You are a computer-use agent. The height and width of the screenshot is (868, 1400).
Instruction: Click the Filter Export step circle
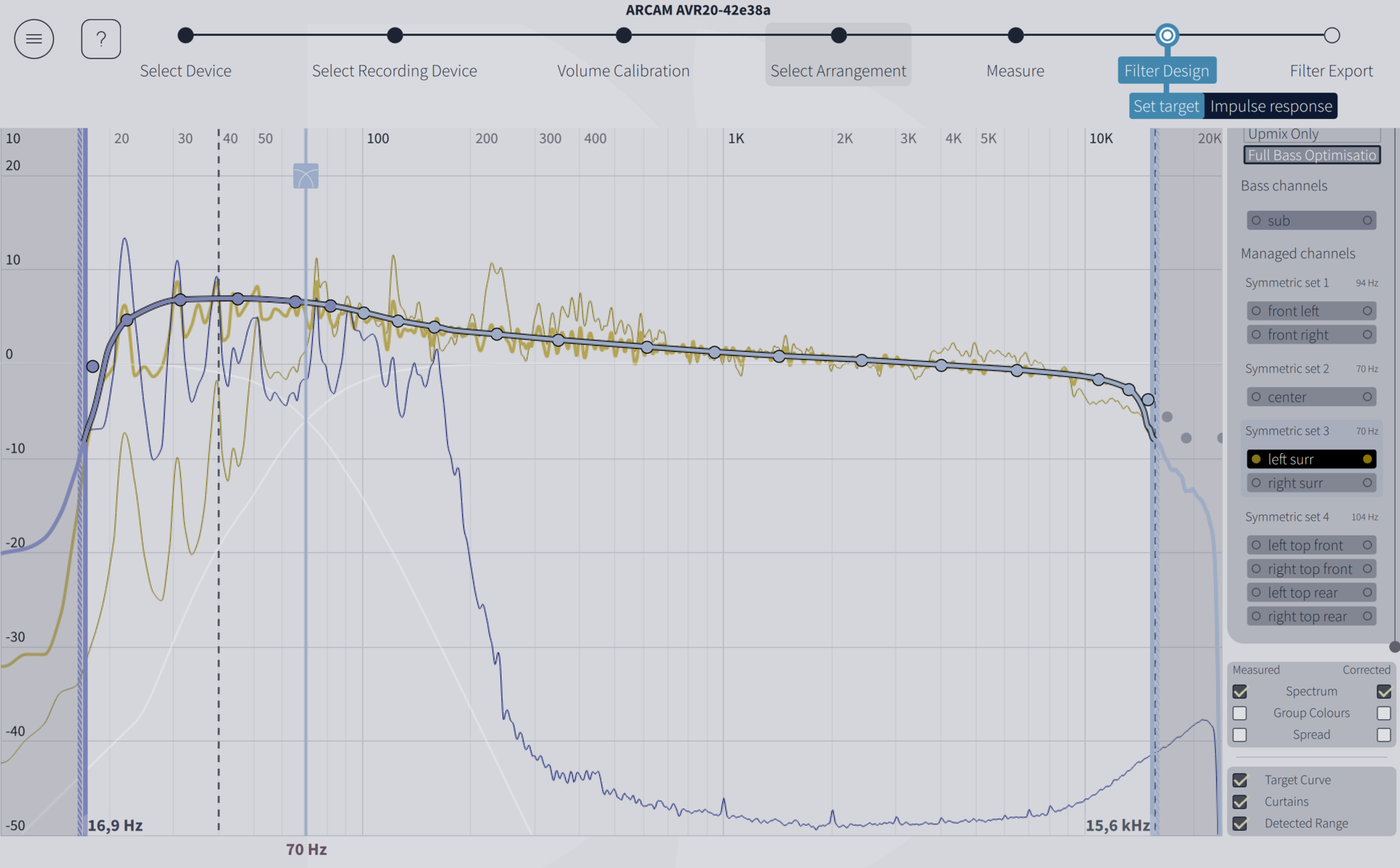[x=1331, y=35]
